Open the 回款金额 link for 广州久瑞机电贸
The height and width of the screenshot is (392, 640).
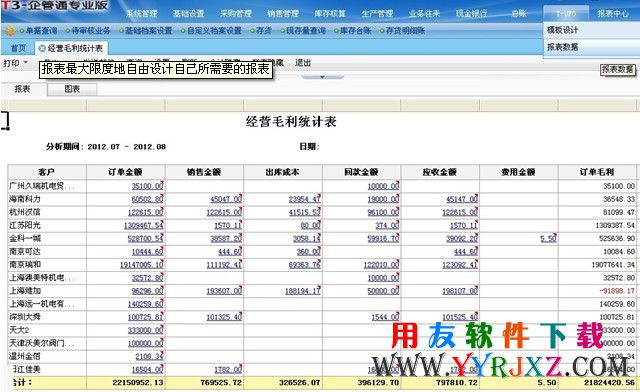coord(383,186)
